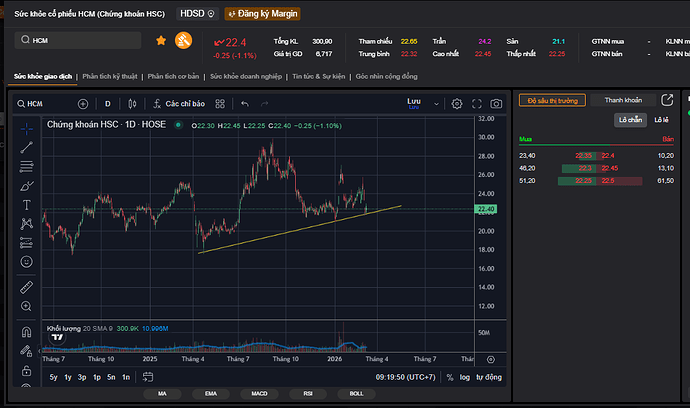The height and width of the screenshot is (408, 690).
Task: Click the chart snapshot camera icon
Action: (x=494, y=104)
